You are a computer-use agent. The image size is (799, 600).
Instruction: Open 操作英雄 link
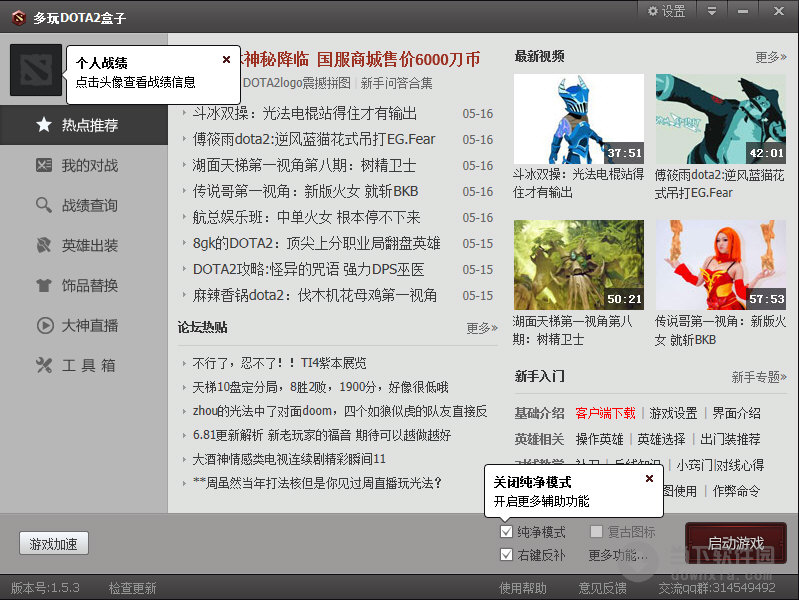[599, 439]
